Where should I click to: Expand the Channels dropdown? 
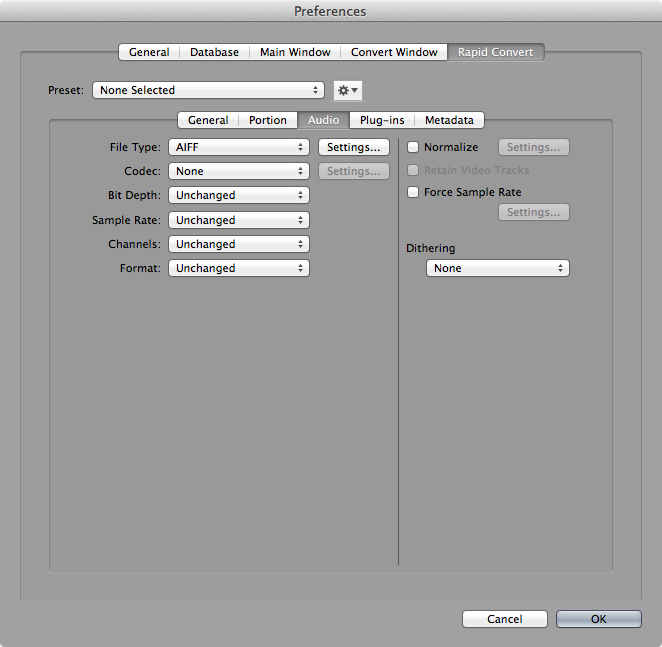click(x=238, y=244)
